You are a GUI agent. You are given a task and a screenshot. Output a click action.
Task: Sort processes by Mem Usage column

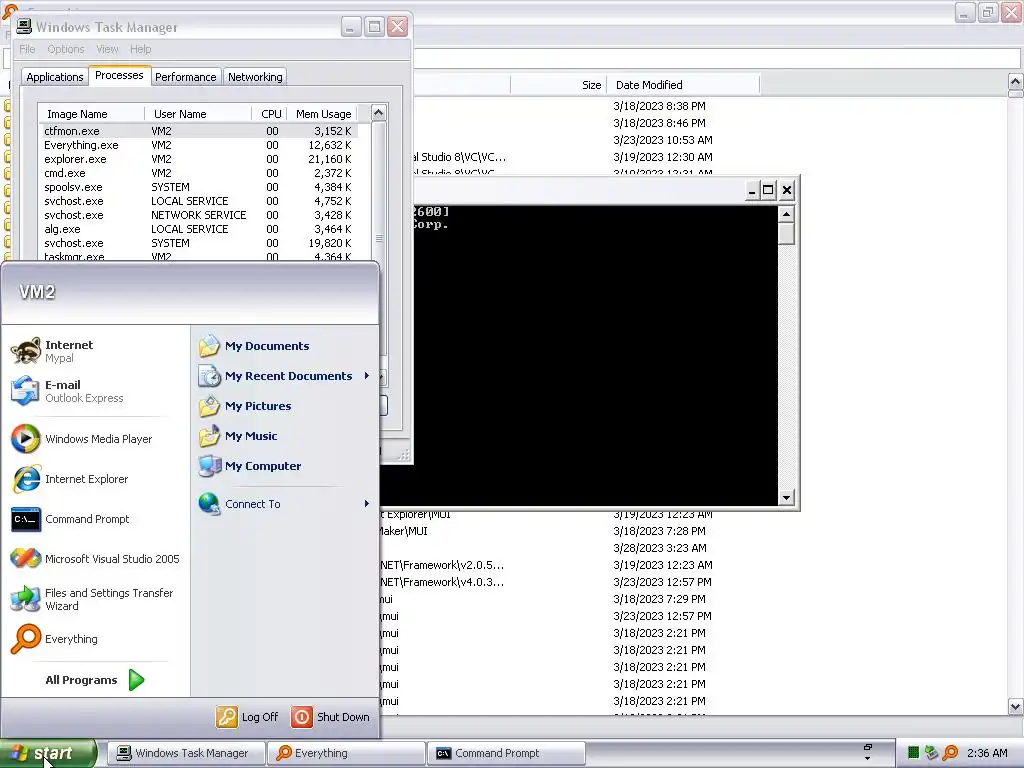coord(322,114)
